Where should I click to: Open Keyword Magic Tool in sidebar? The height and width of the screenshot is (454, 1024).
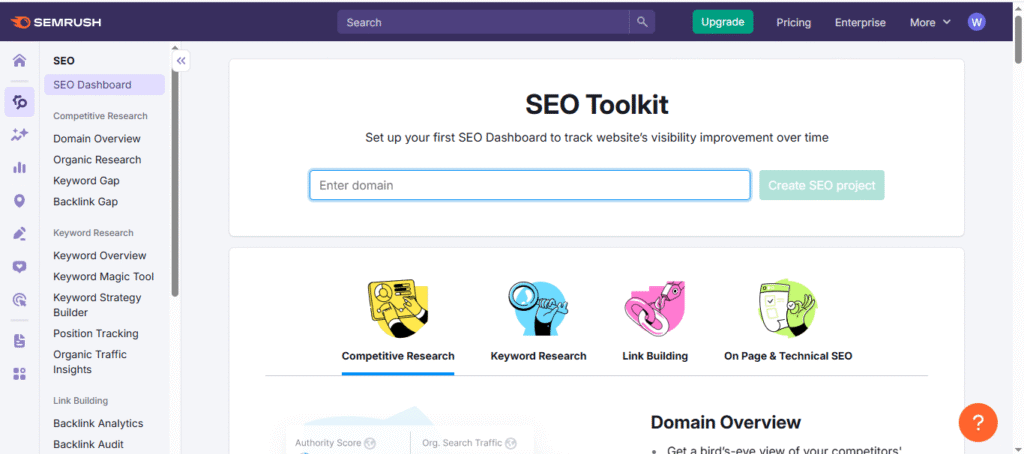point(104,276)
